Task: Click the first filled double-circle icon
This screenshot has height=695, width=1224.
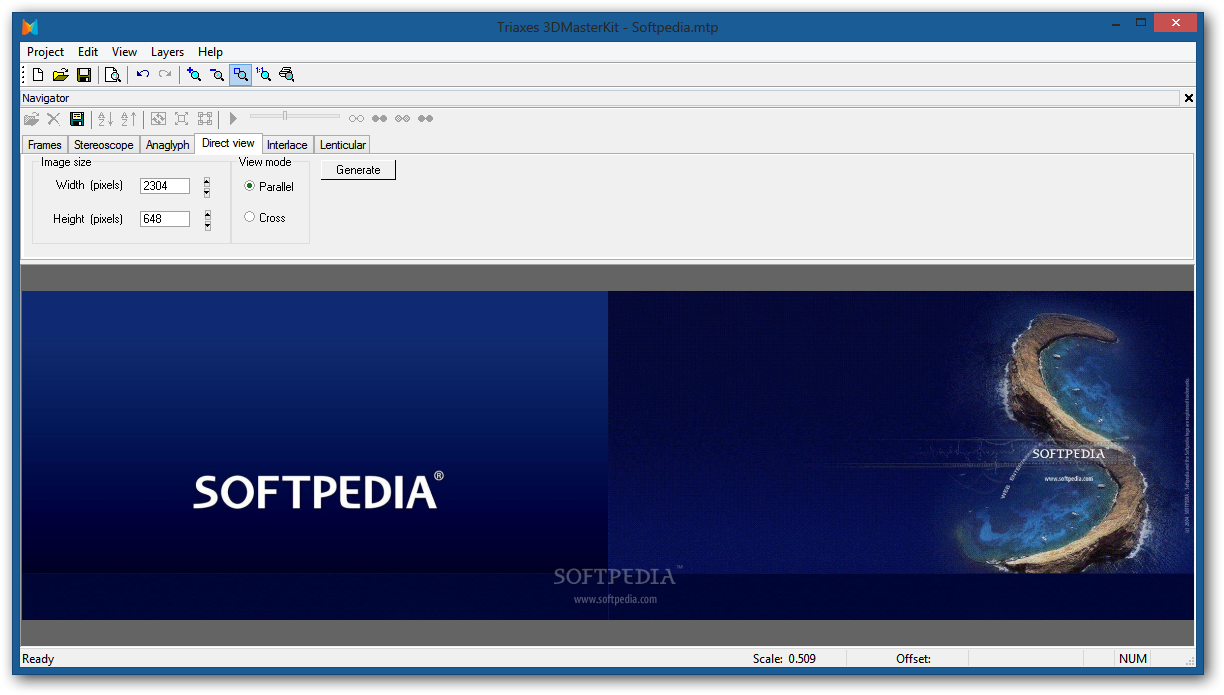Action: pyautogui.click(x=379, y=119)
